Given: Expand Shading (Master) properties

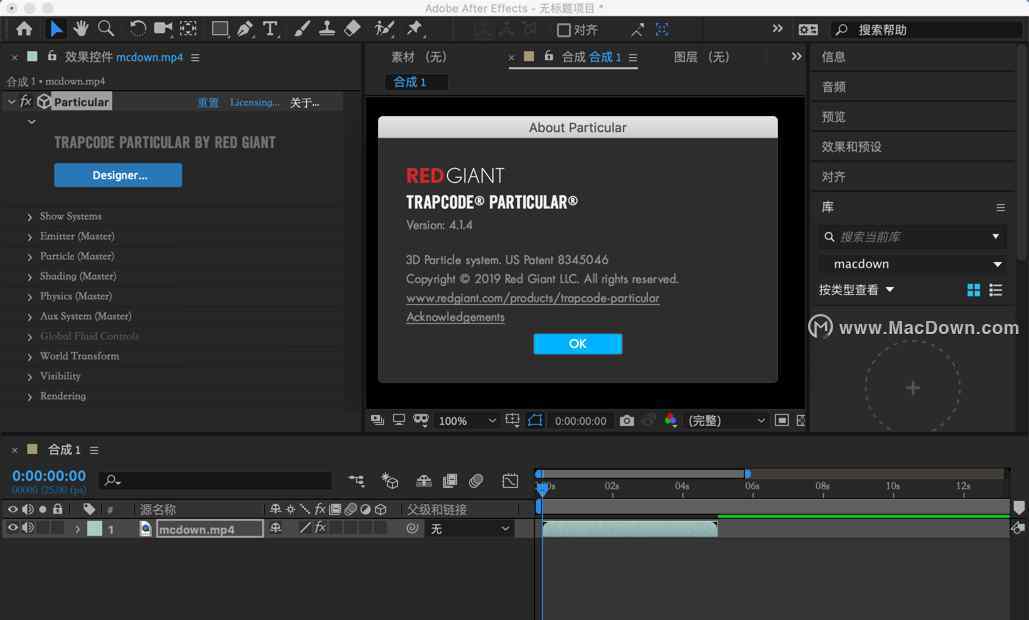Looking at the screenshot, I should pos(30,277).
